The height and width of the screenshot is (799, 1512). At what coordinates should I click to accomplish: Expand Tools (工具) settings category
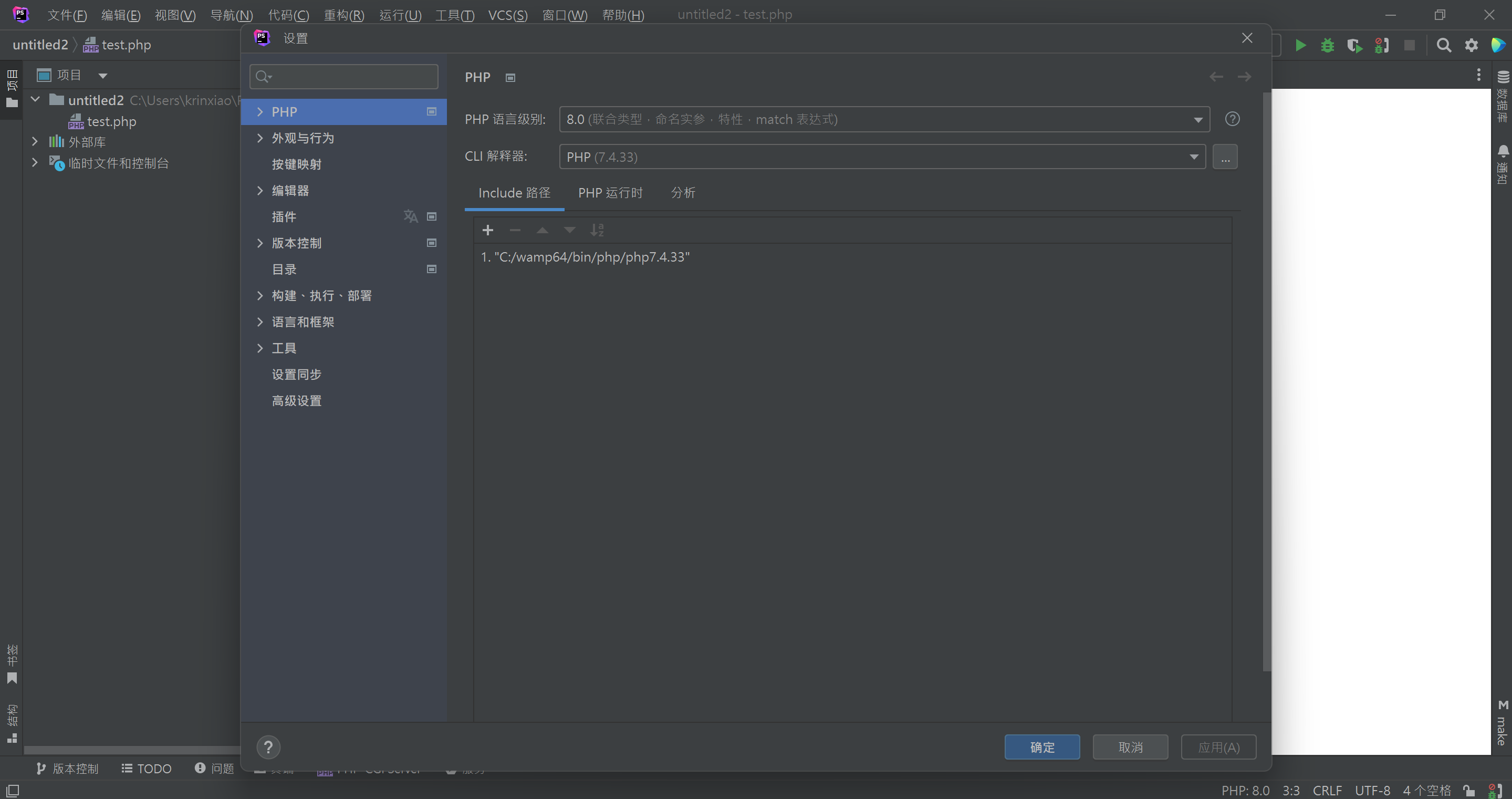[260, 348]
